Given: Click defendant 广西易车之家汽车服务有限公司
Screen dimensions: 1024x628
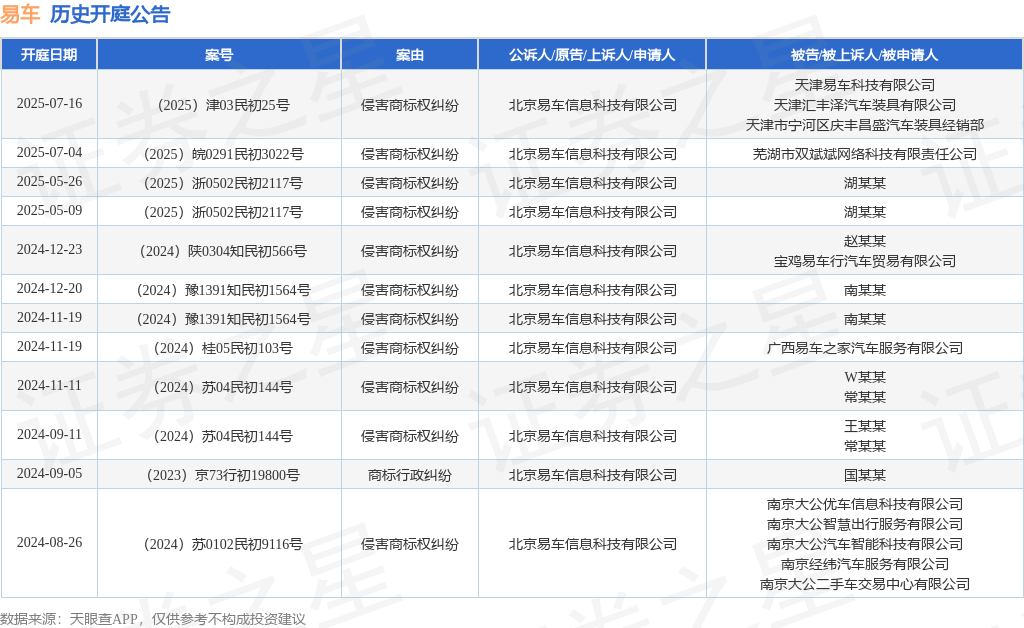Looking at the screenshot, I should pos(865,348).
